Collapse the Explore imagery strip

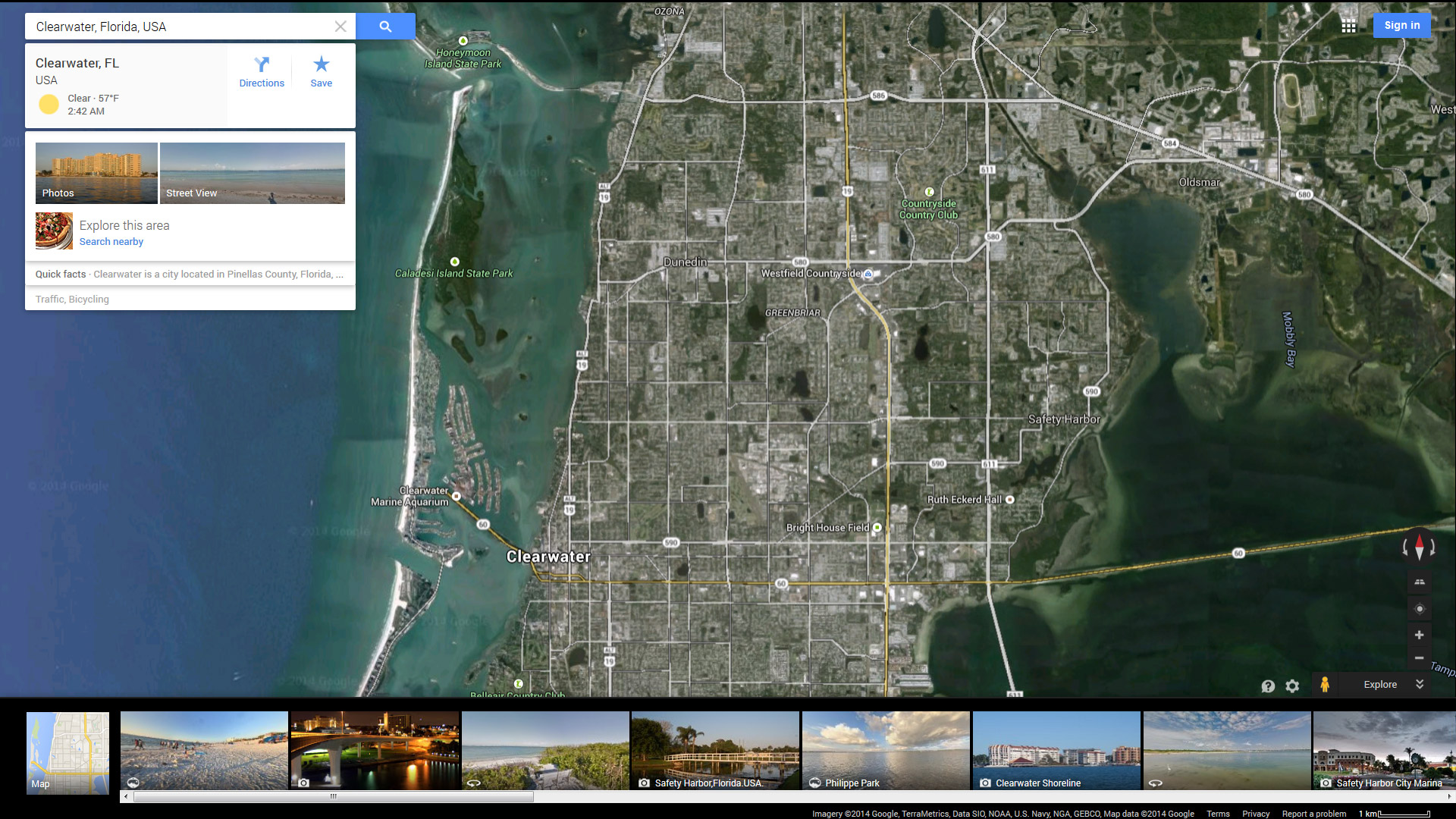(x=1420, y=684)
